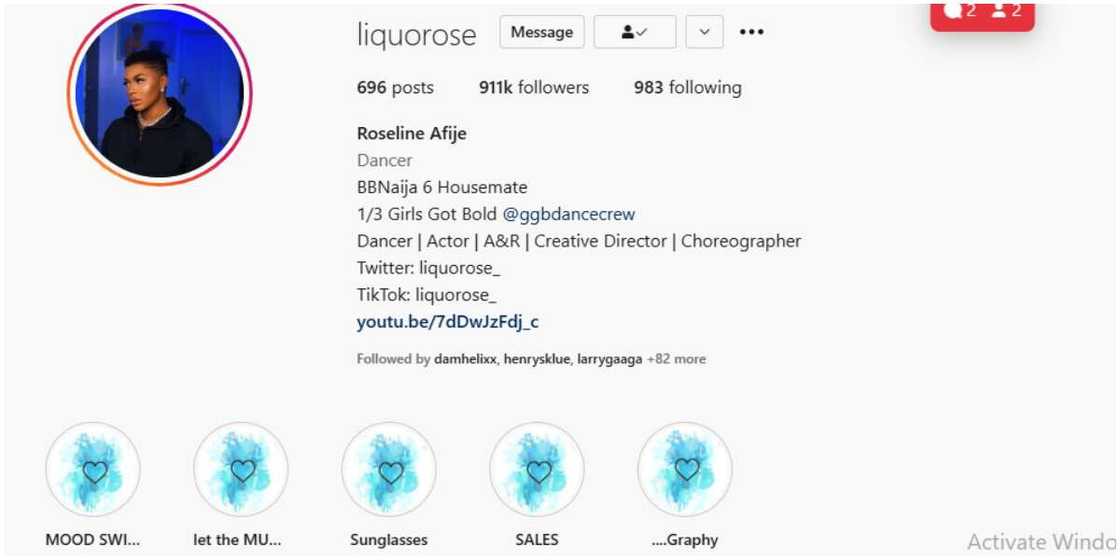This screenshot has width=1120, height=560.
Task: Visit the @ggbdancecrew profile link
Action: [x=569, y=214]
